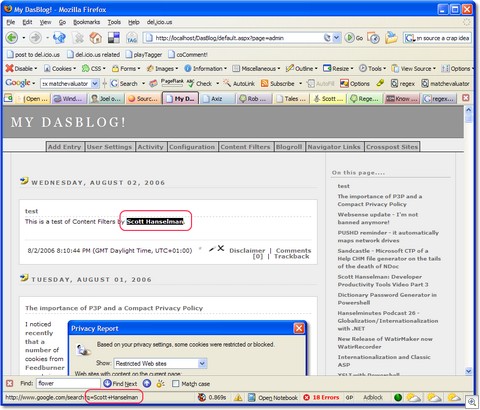
Task: Click the green Go button
Action: click(x=354, y=38)
